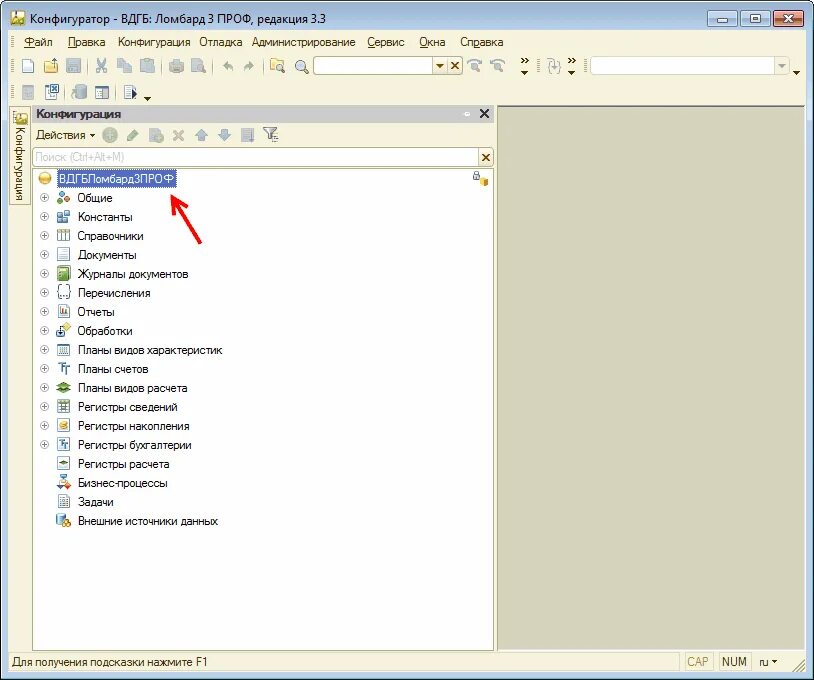Clear the Поиск field in configuration panel
Viewport: 814px width, 680px height.
coord(486,157)
